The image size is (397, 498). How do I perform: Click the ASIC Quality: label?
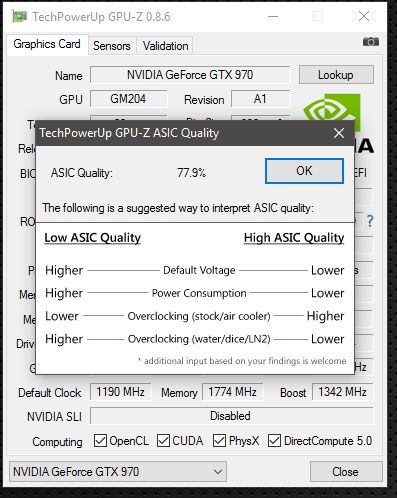pyautogui.click(x=82, y=173)
